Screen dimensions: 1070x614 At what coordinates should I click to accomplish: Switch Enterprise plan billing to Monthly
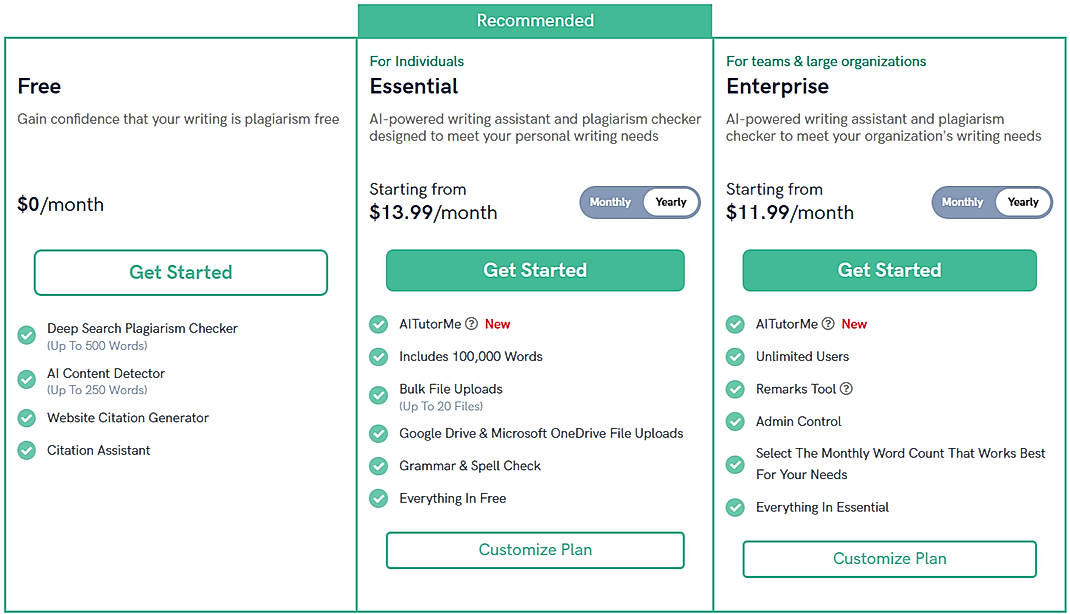962,202
